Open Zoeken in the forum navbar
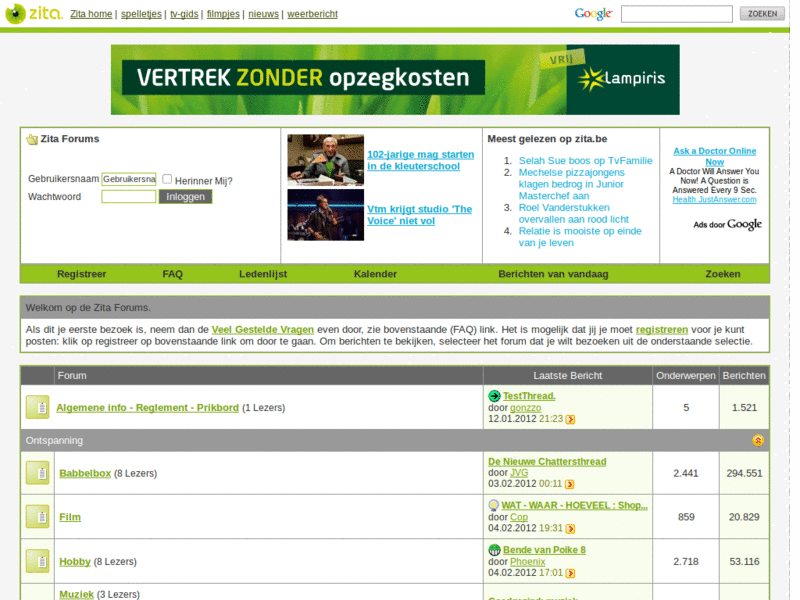800x600 pixels. (722, 274)
